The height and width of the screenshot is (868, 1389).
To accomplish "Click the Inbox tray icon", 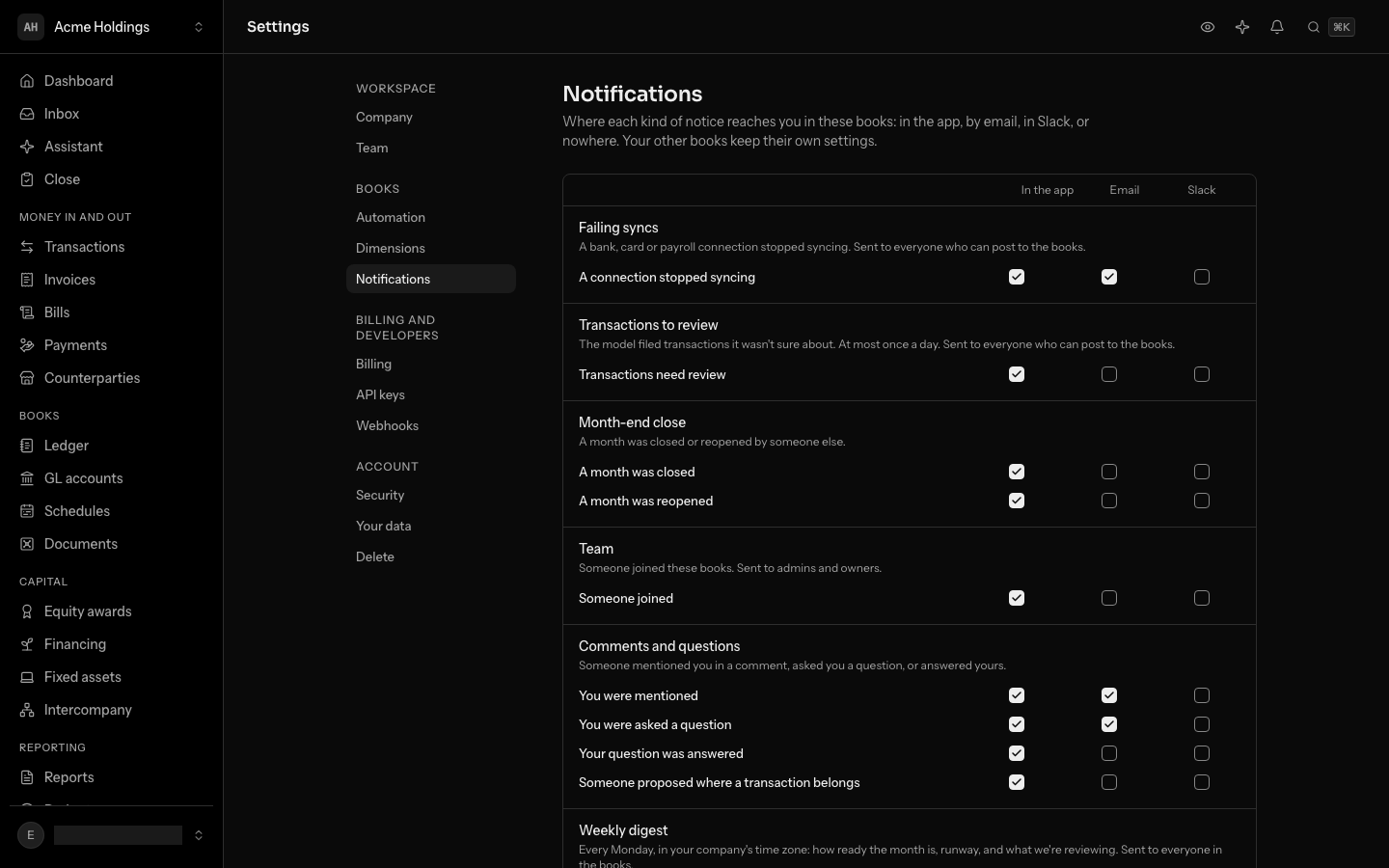I will point(27,114).
